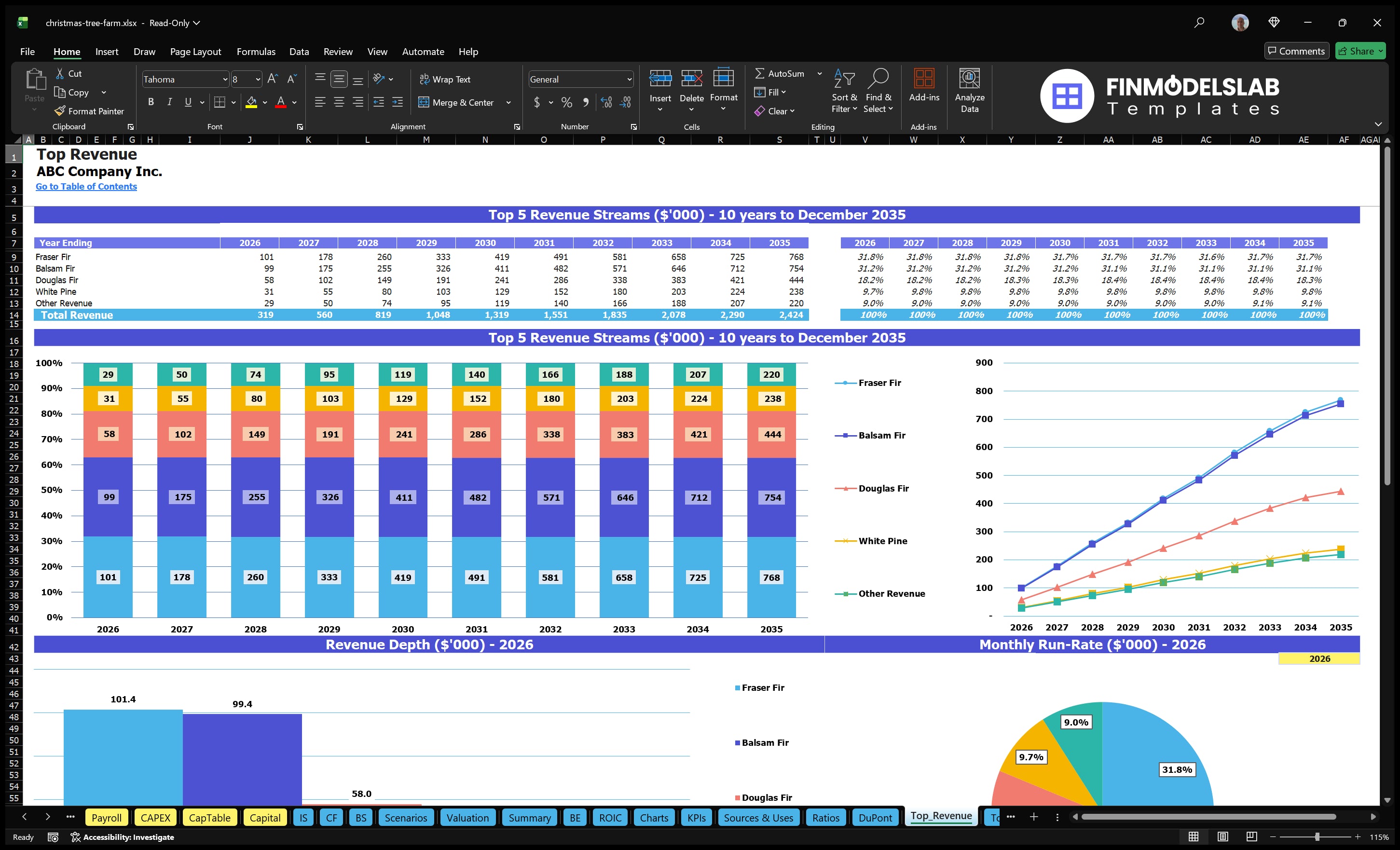1400x850 pixels.
Task: Switch to the Formulas ribbon tab
Action: coord(256,52)
